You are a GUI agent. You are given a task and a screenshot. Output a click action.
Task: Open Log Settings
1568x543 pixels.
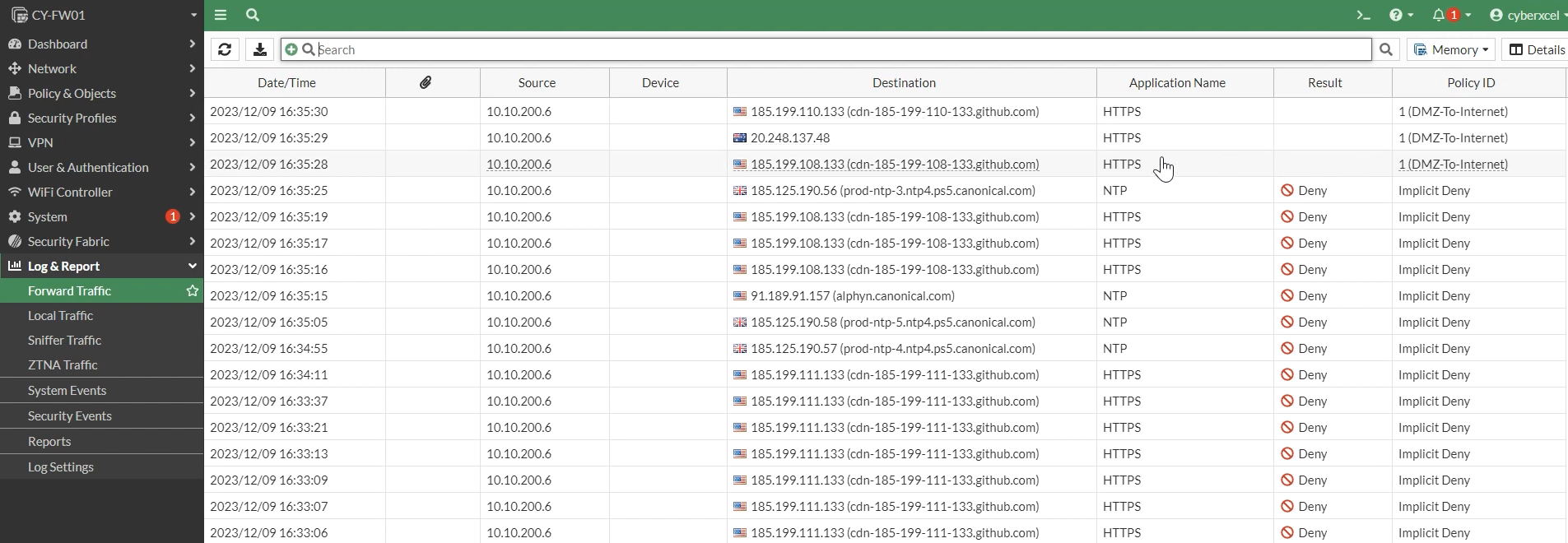coord(102,466)
